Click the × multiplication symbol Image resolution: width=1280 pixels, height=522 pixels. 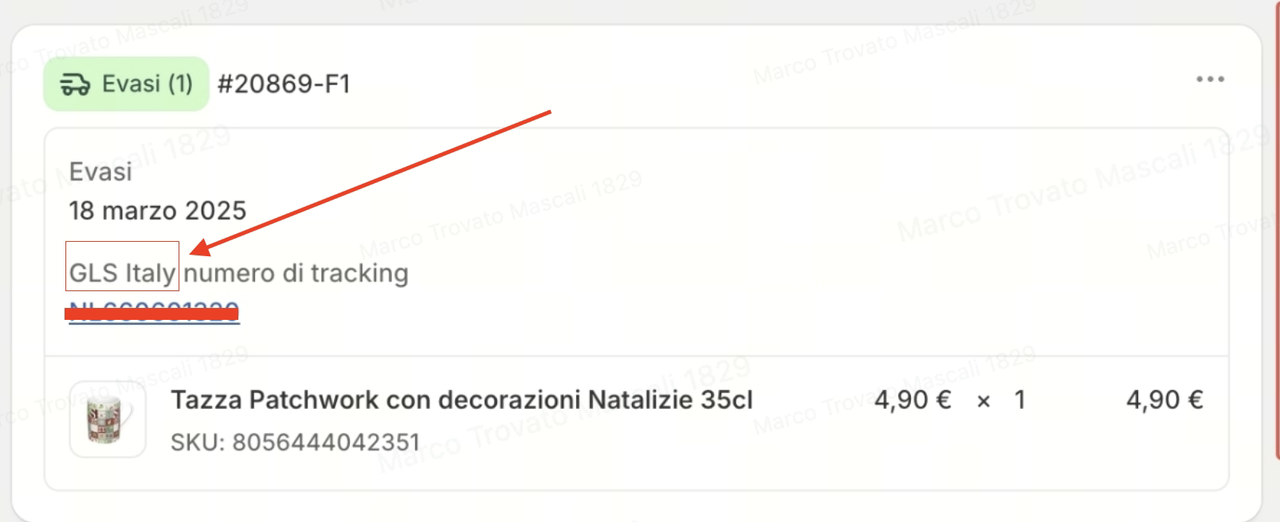(x=983, y=401)
